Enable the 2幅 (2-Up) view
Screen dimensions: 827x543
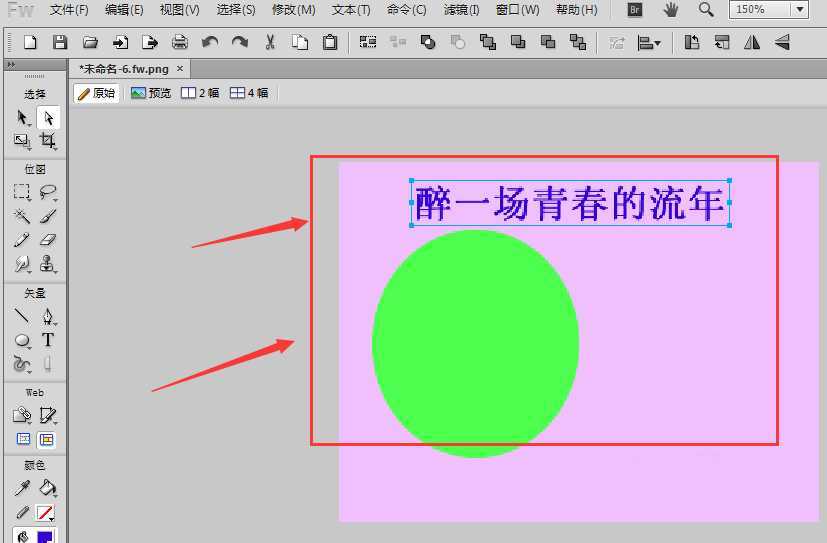coord(199,93)
